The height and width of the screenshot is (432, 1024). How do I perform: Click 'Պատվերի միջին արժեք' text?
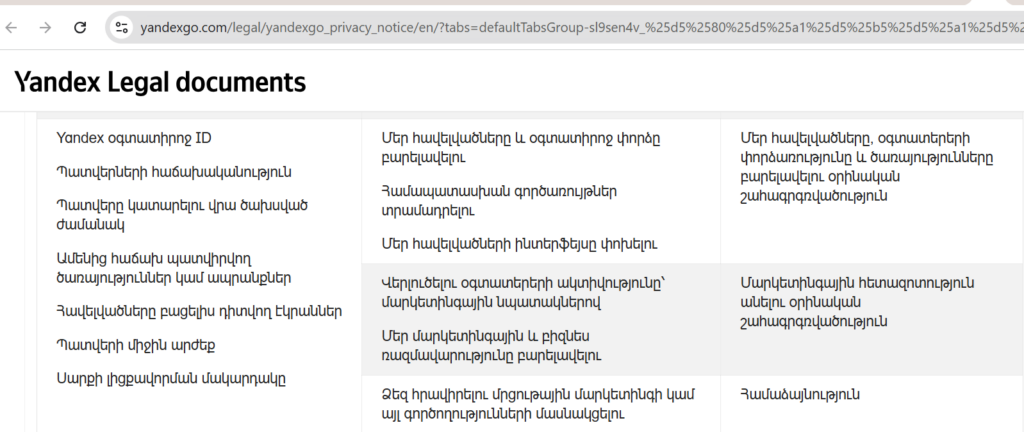click(x=136, y=345)
